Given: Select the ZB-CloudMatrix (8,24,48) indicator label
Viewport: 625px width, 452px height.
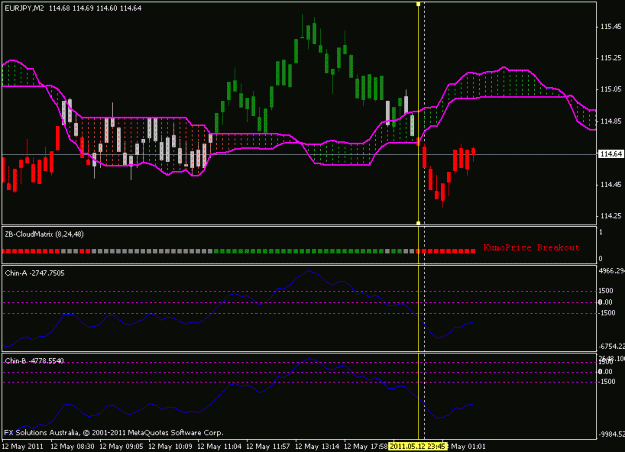Looking at the screenshot, I should 44,234.
